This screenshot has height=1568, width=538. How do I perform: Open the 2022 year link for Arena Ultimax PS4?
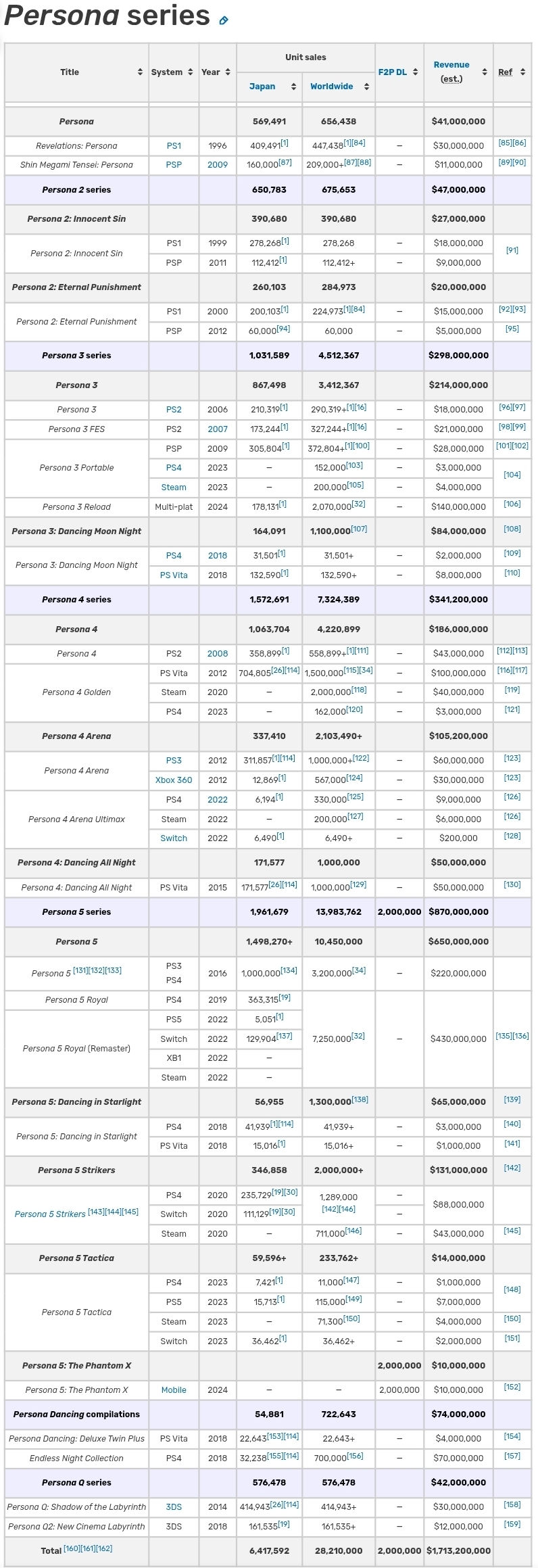point(218,800)
